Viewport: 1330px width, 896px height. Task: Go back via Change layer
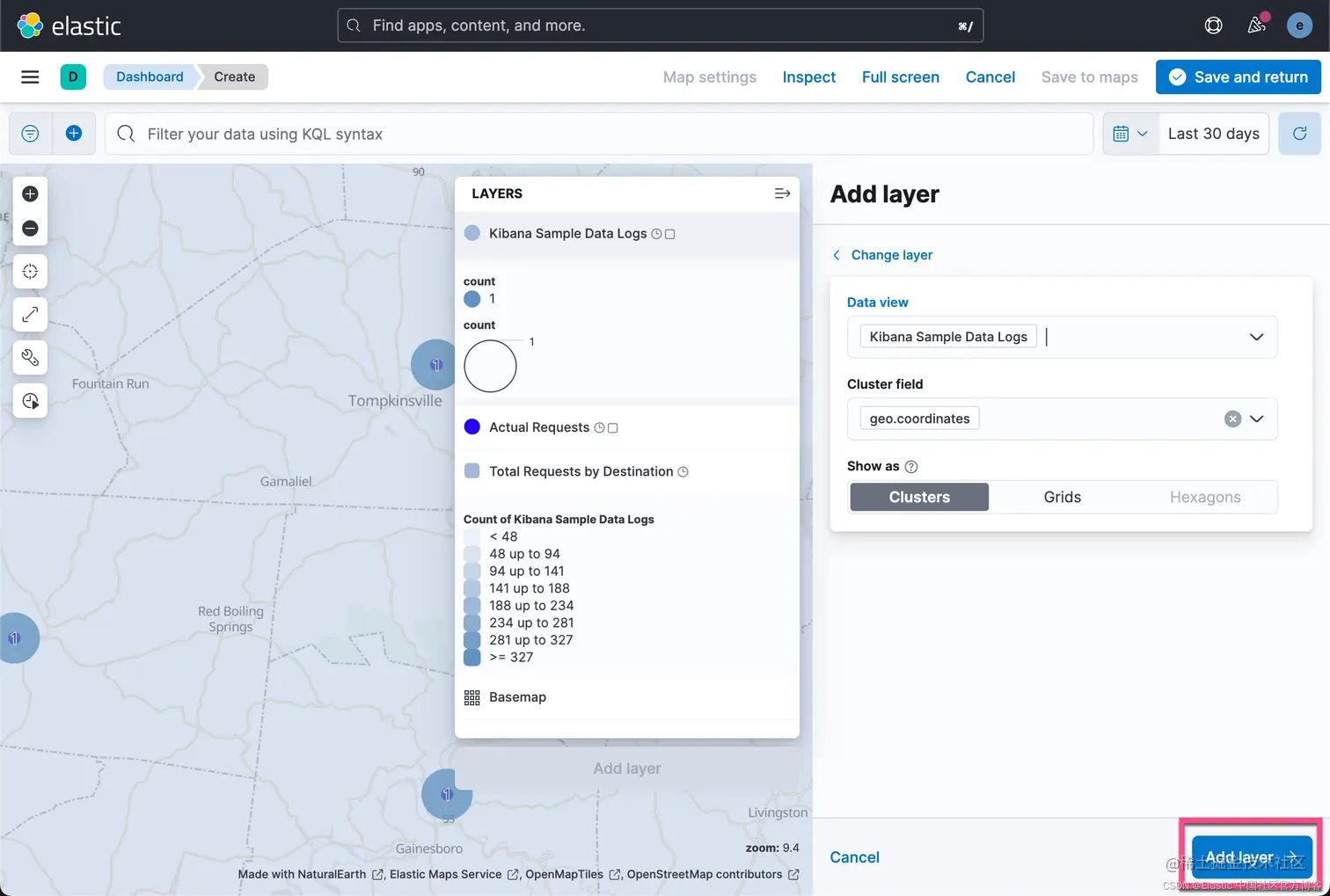[882, 255]
